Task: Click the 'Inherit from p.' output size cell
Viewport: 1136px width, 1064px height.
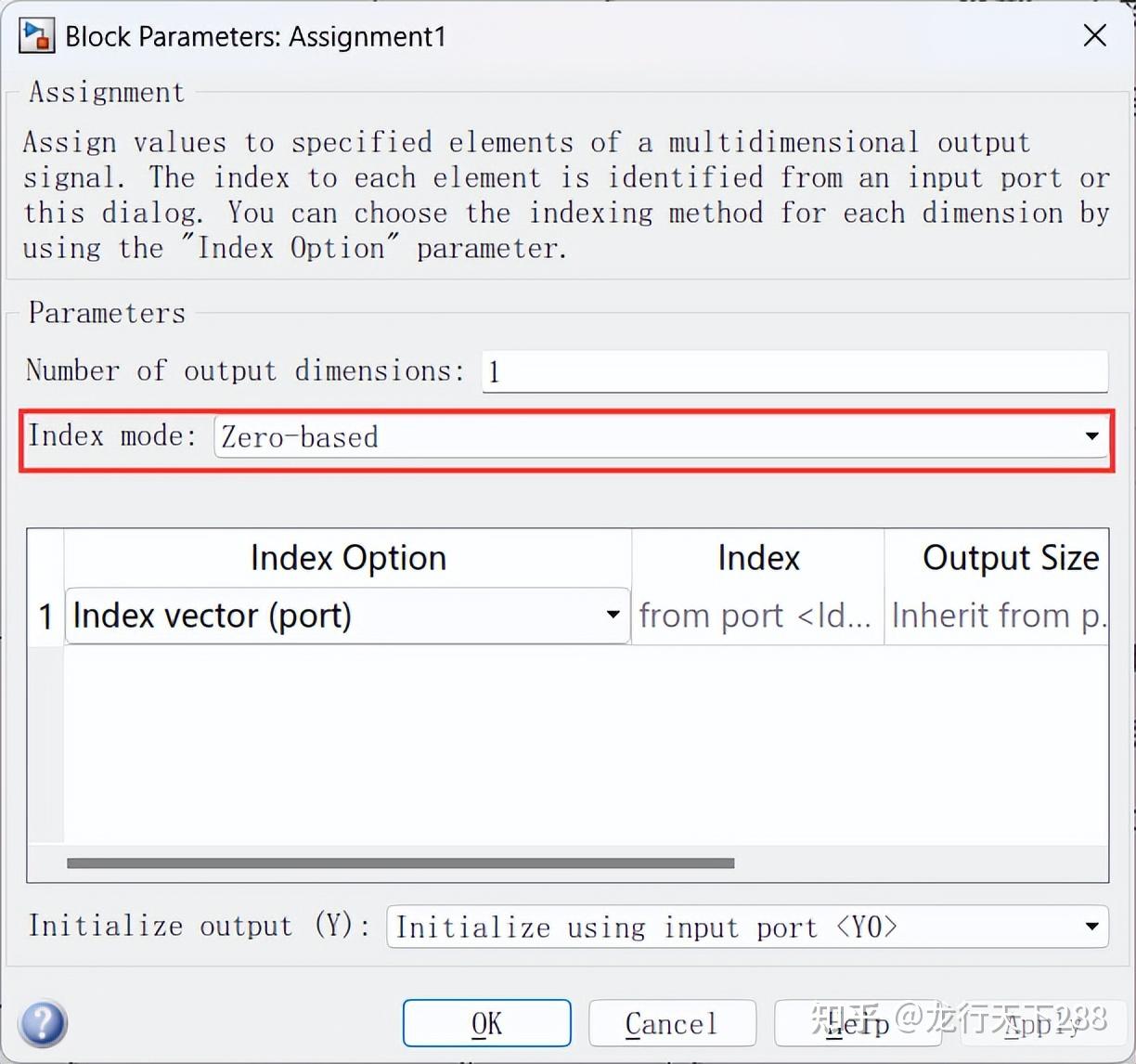Action: coord(997,616)
